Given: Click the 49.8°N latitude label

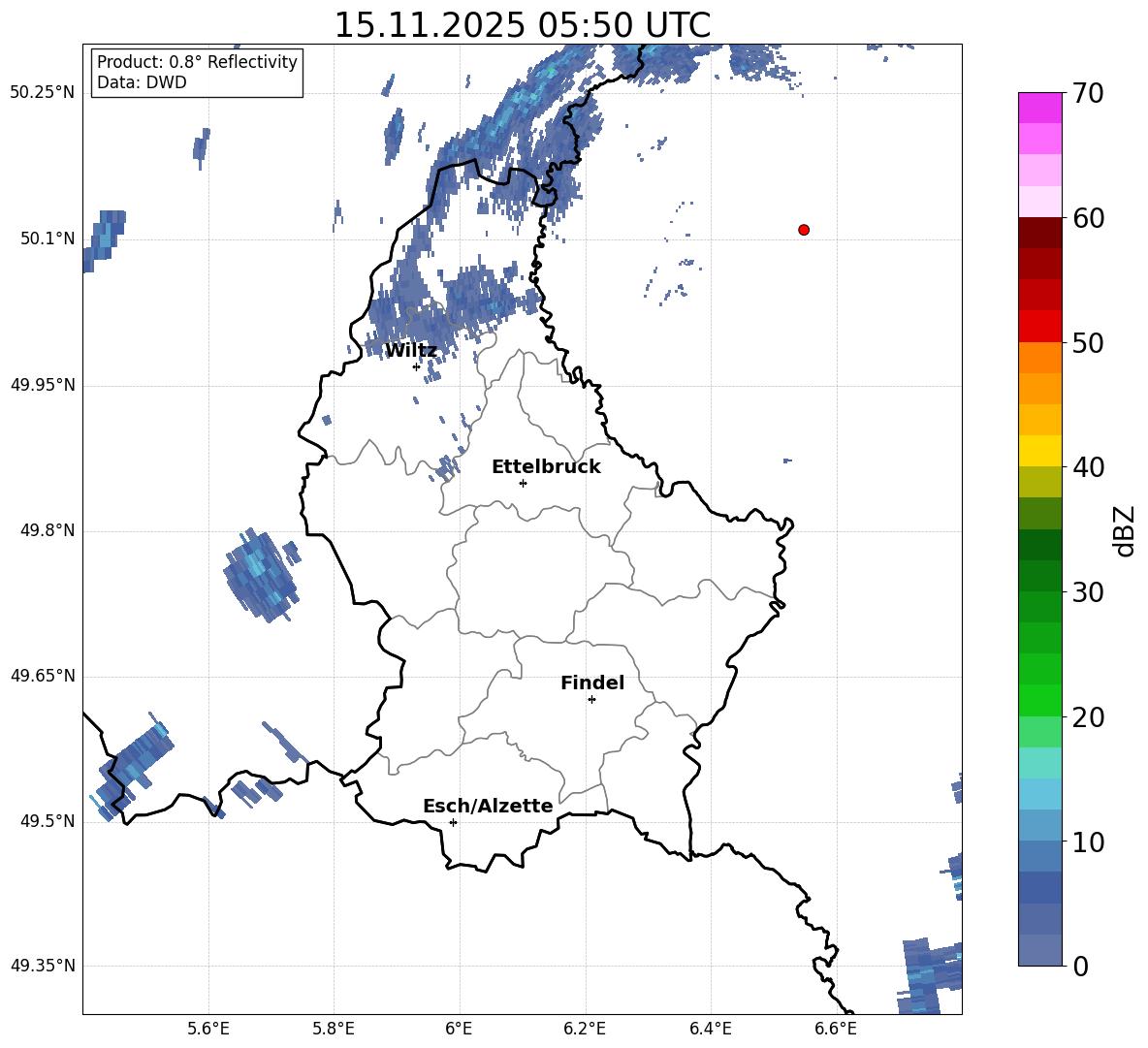Looking at the screenshot, I should coord(48,530).
